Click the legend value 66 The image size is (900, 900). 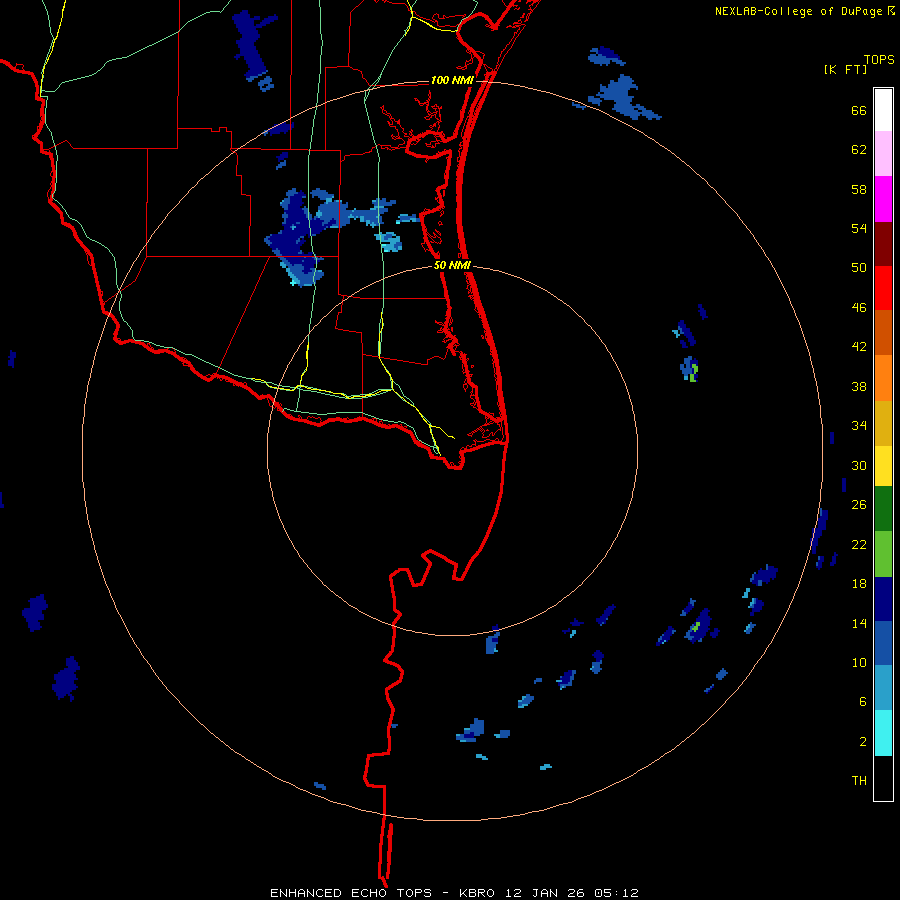coord(859,110)
